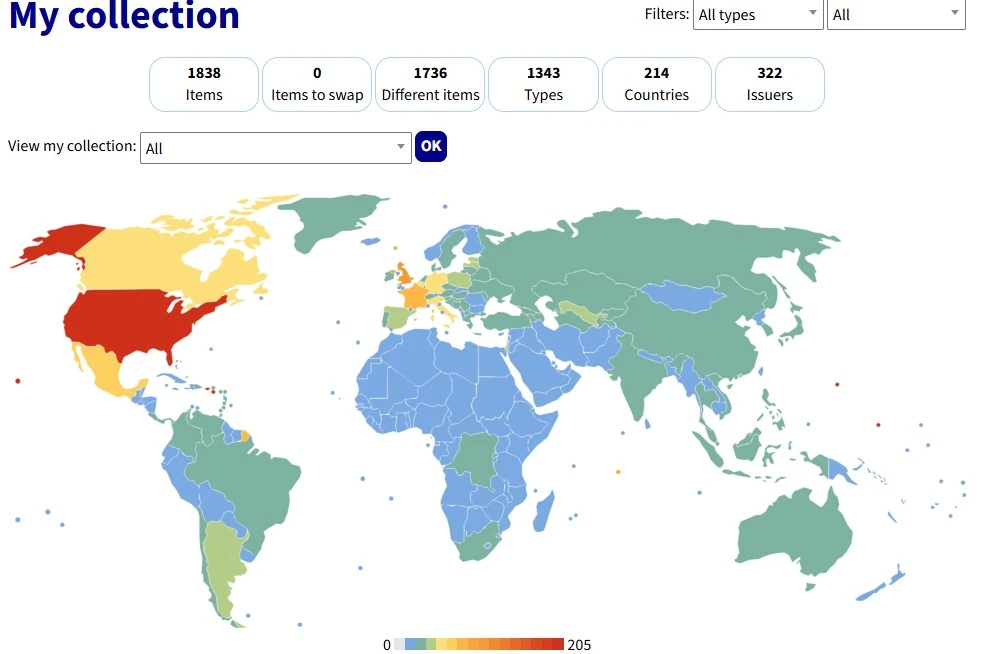Viewport: 1004px width, 654px height.
Task: Open the 1838 Items stat card
Action: (204, 84)
